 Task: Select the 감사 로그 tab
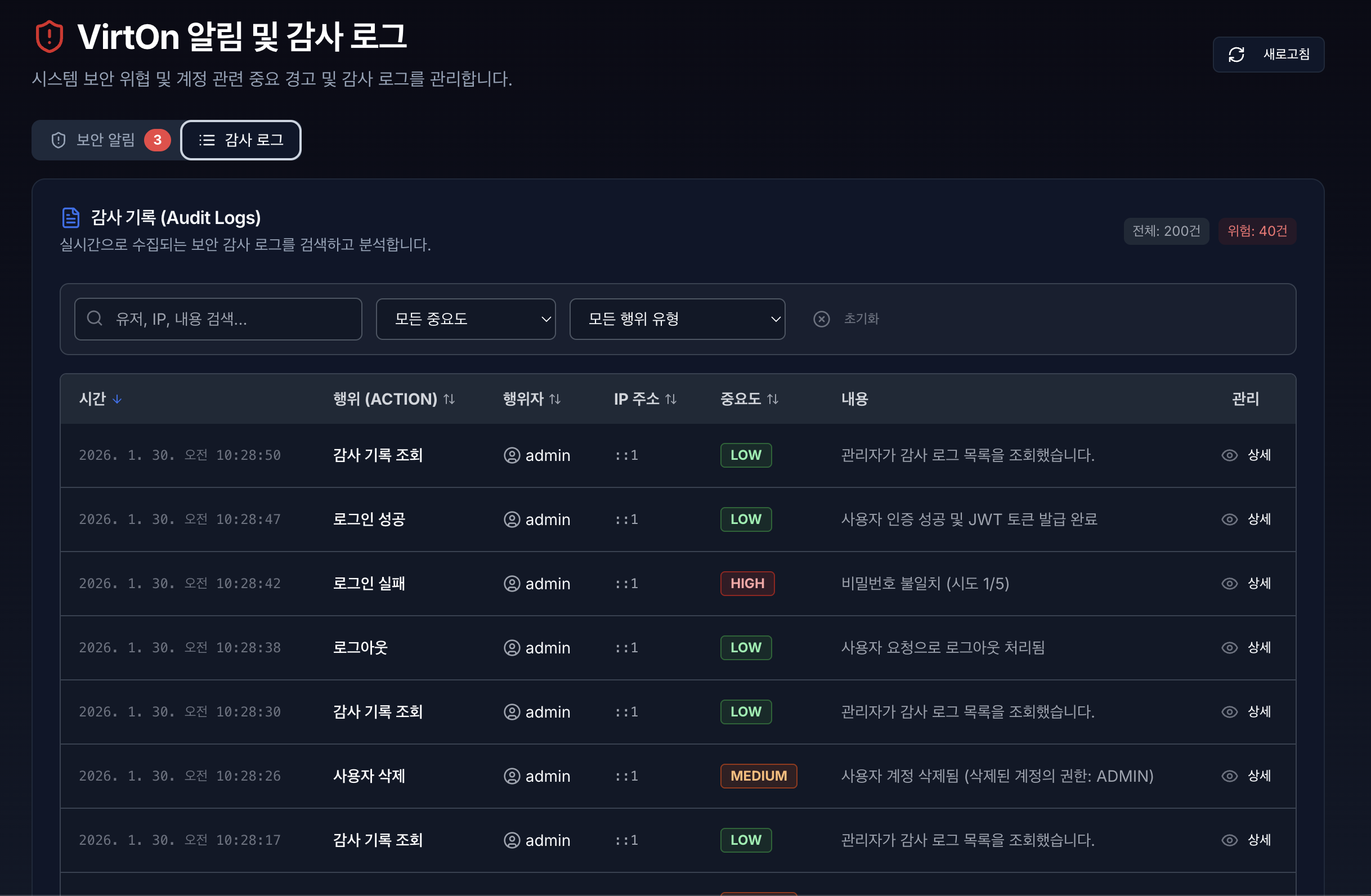[x=241, y=140]
